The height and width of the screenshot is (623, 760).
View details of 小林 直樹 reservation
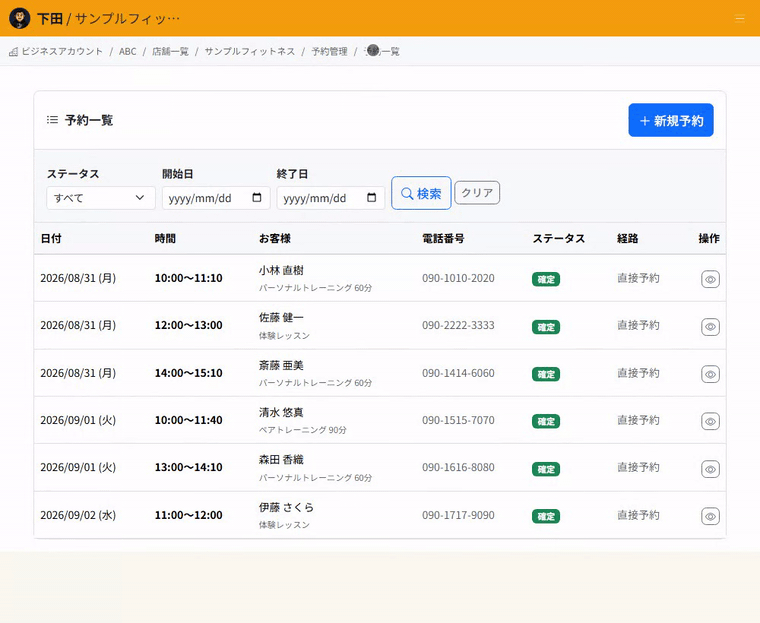(x=710, y=279)
